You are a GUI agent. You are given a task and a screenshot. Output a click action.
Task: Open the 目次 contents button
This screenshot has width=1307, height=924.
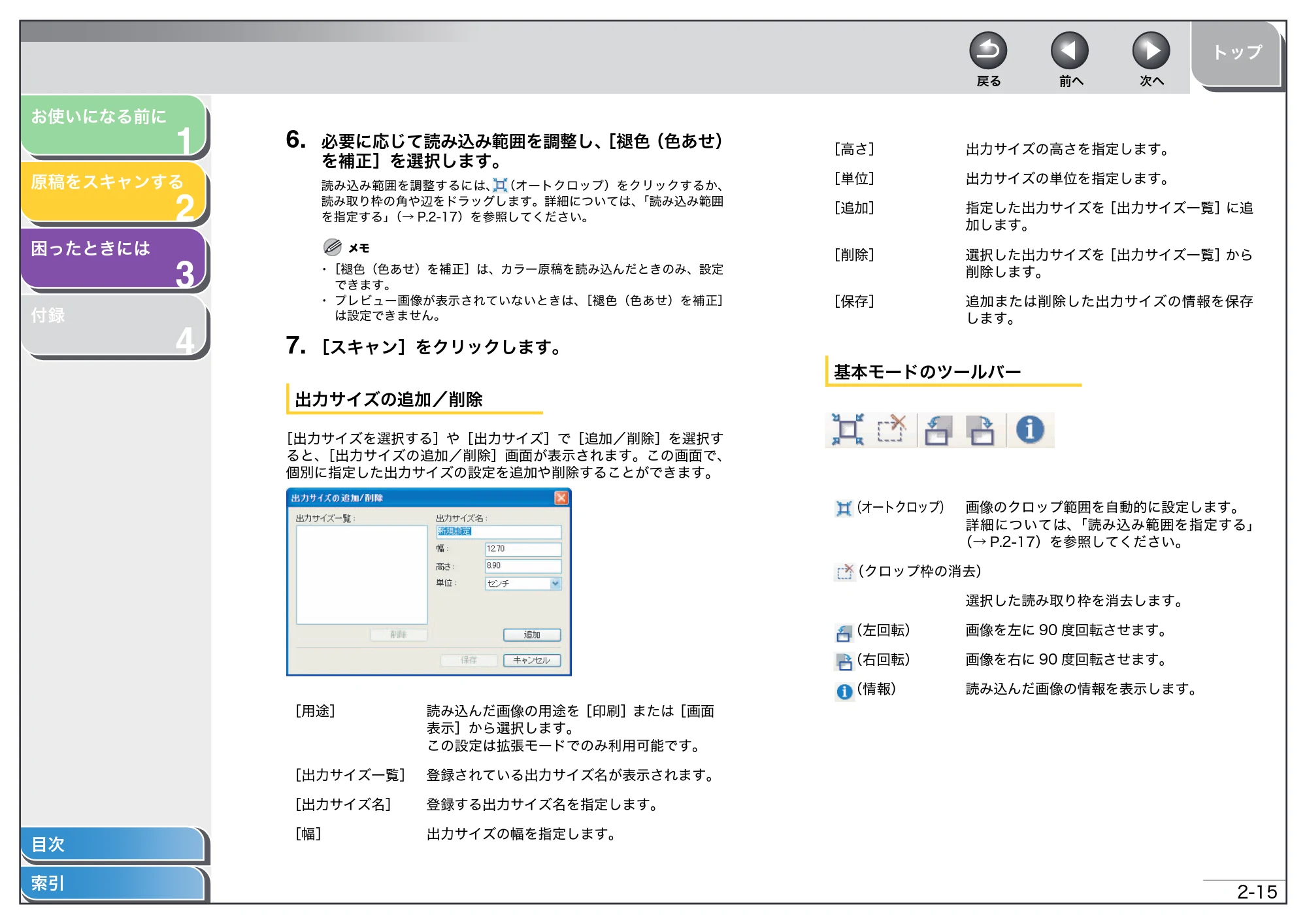[x=112, y=844]
